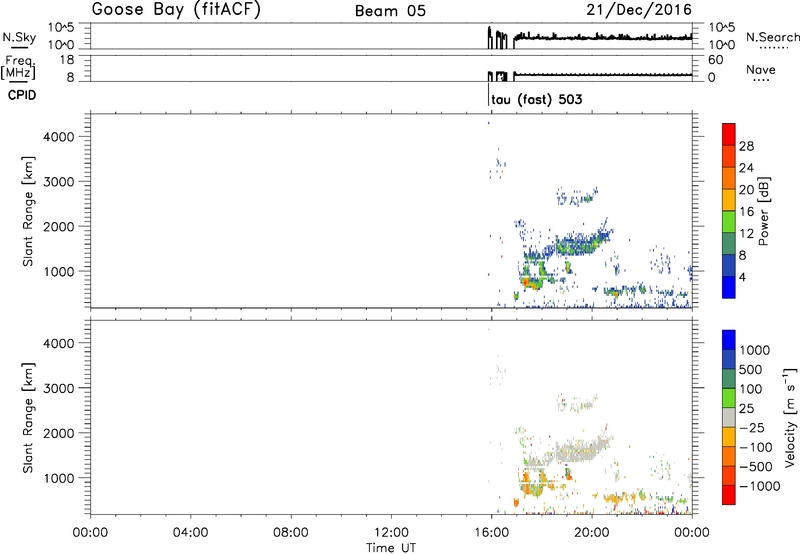Click the '16' Power colorbar label
The height and width of the screenshot is (554, 800).
tap(746, 212)
